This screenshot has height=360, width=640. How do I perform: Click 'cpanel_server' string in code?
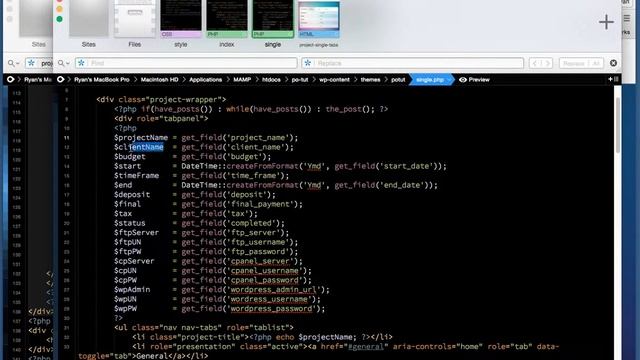(260, 261)
